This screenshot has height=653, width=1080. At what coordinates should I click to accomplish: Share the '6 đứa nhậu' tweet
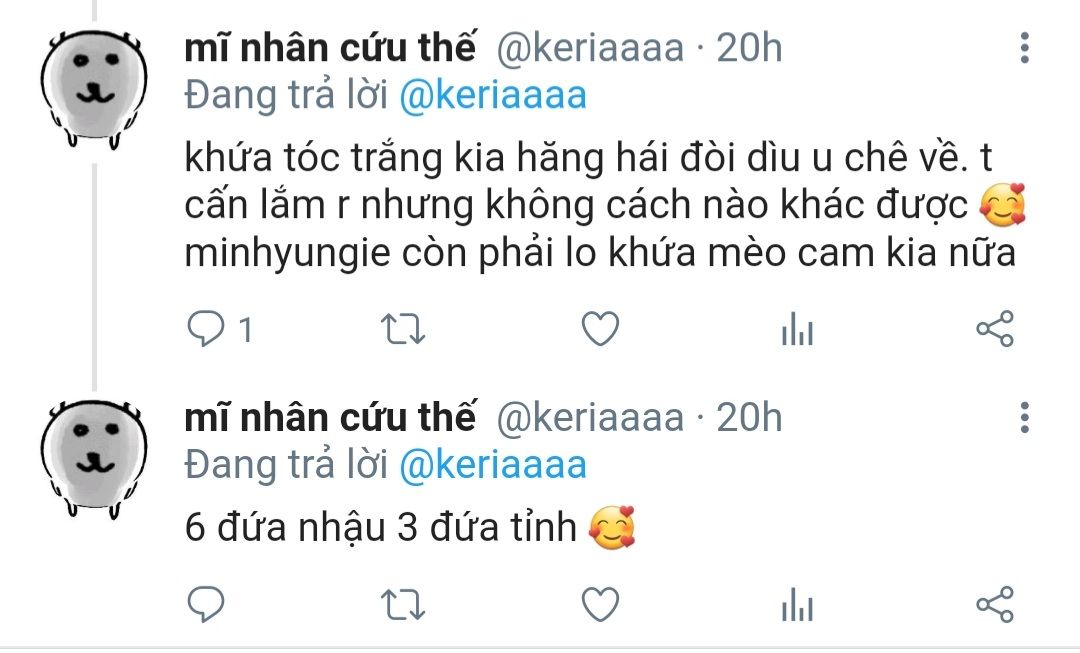coord(995,605)
